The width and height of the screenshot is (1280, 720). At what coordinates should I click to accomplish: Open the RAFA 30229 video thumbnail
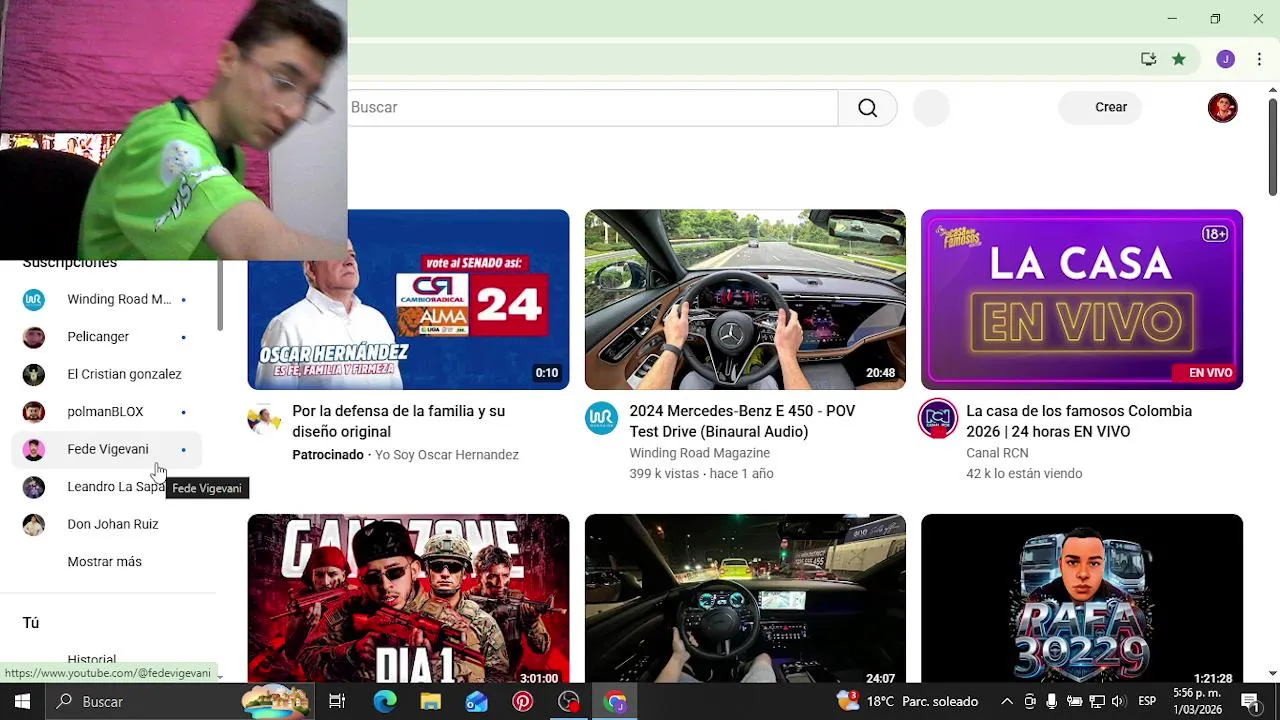point(1082,598)
